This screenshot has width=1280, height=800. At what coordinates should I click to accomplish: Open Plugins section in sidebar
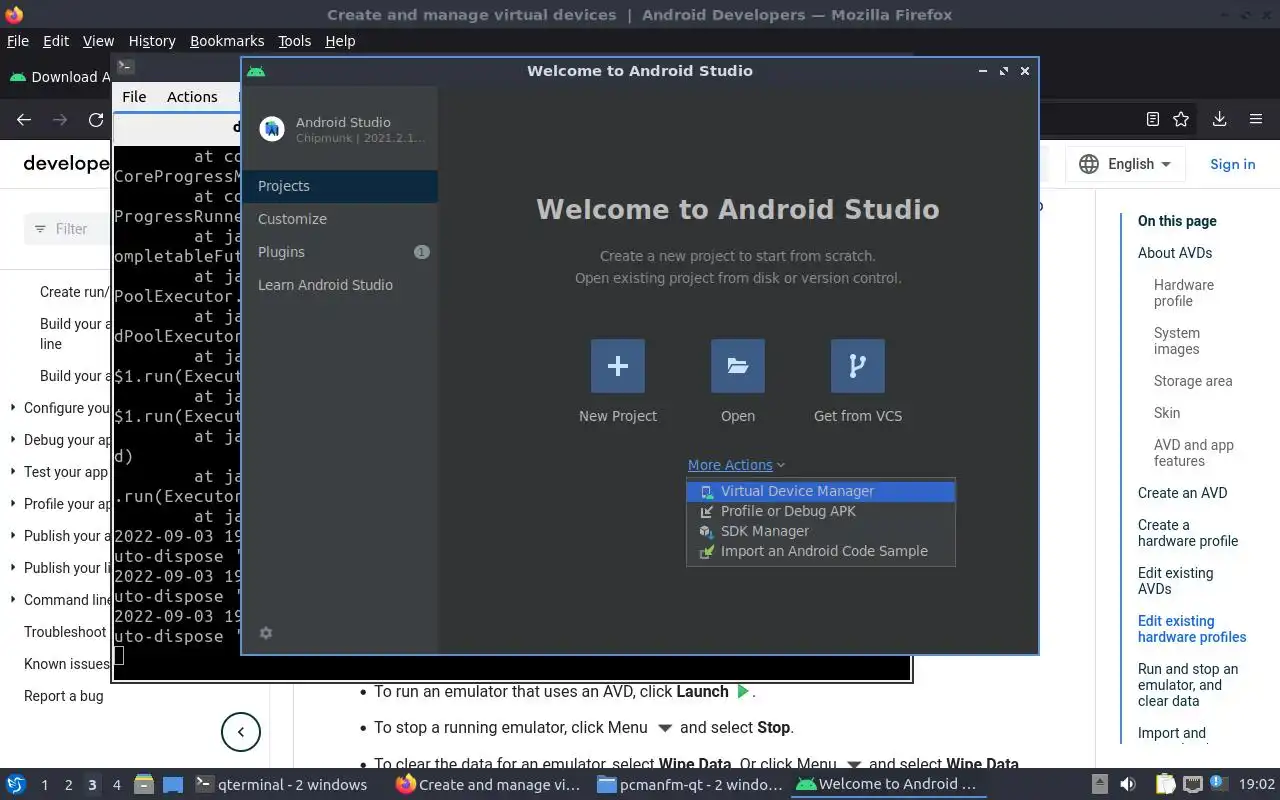point(340,252)
